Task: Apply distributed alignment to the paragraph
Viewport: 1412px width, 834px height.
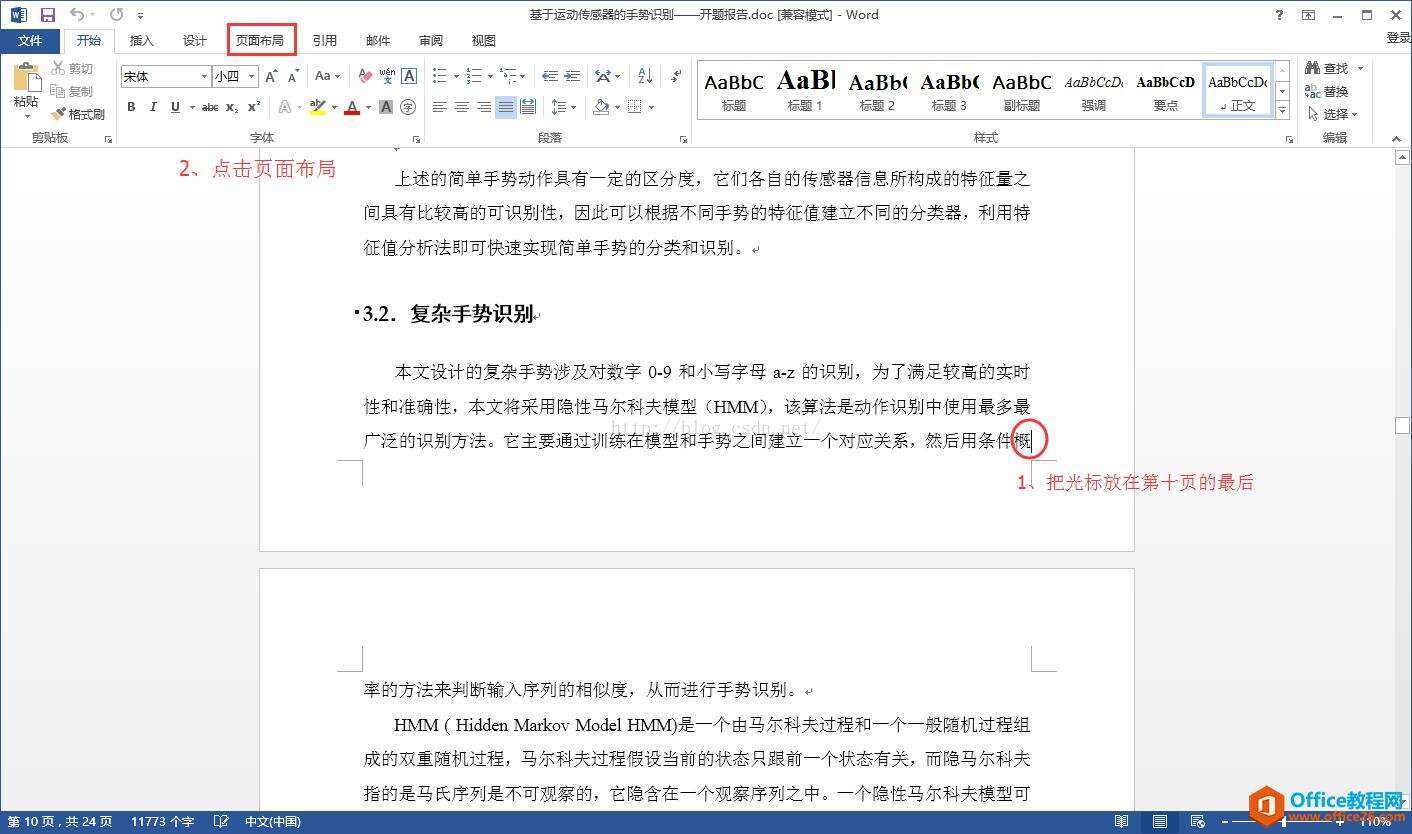Action: (528, 107)
